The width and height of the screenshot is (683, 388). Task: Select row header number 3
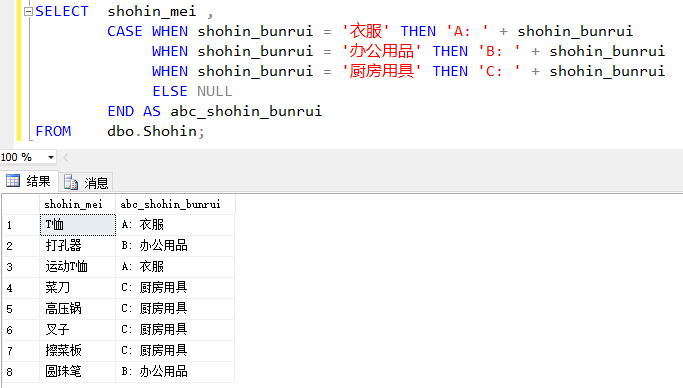point(21,267)
